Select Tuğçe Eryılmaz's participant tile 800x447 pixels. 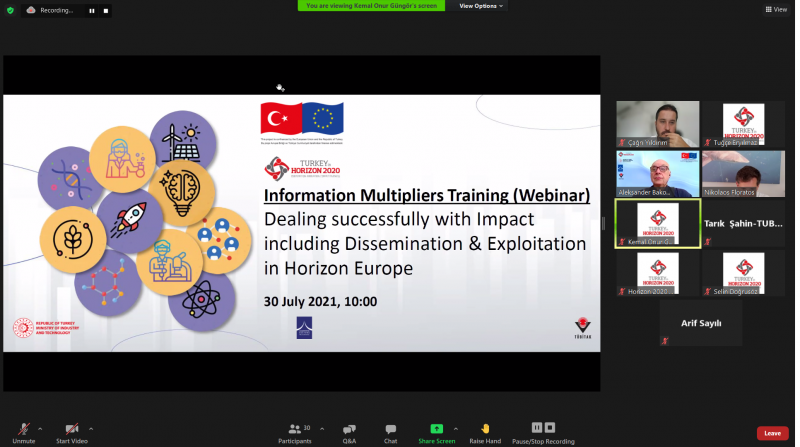coord(743,124)
